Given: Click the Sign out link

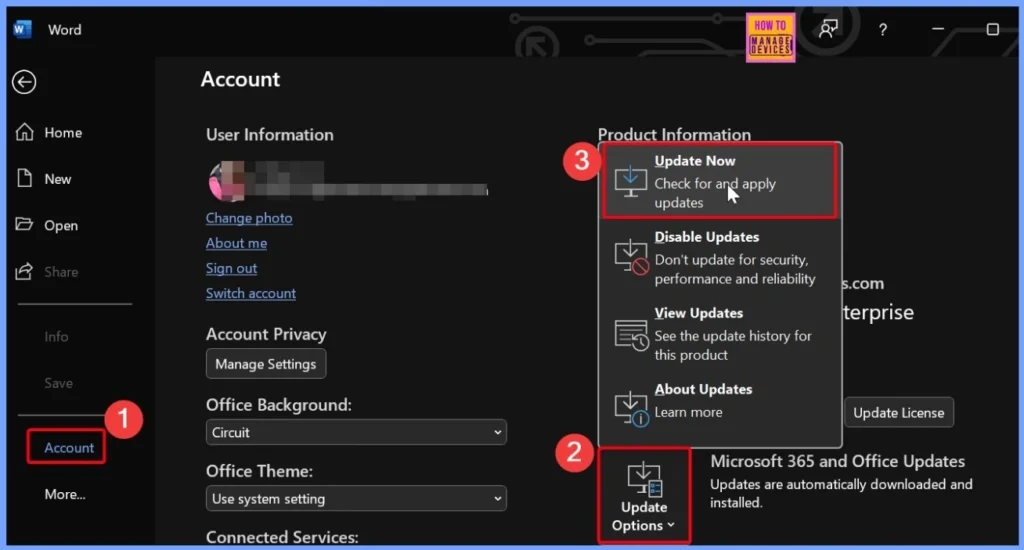Looking at the screenshot, I should pyautogui.click(x=231, y=268).
